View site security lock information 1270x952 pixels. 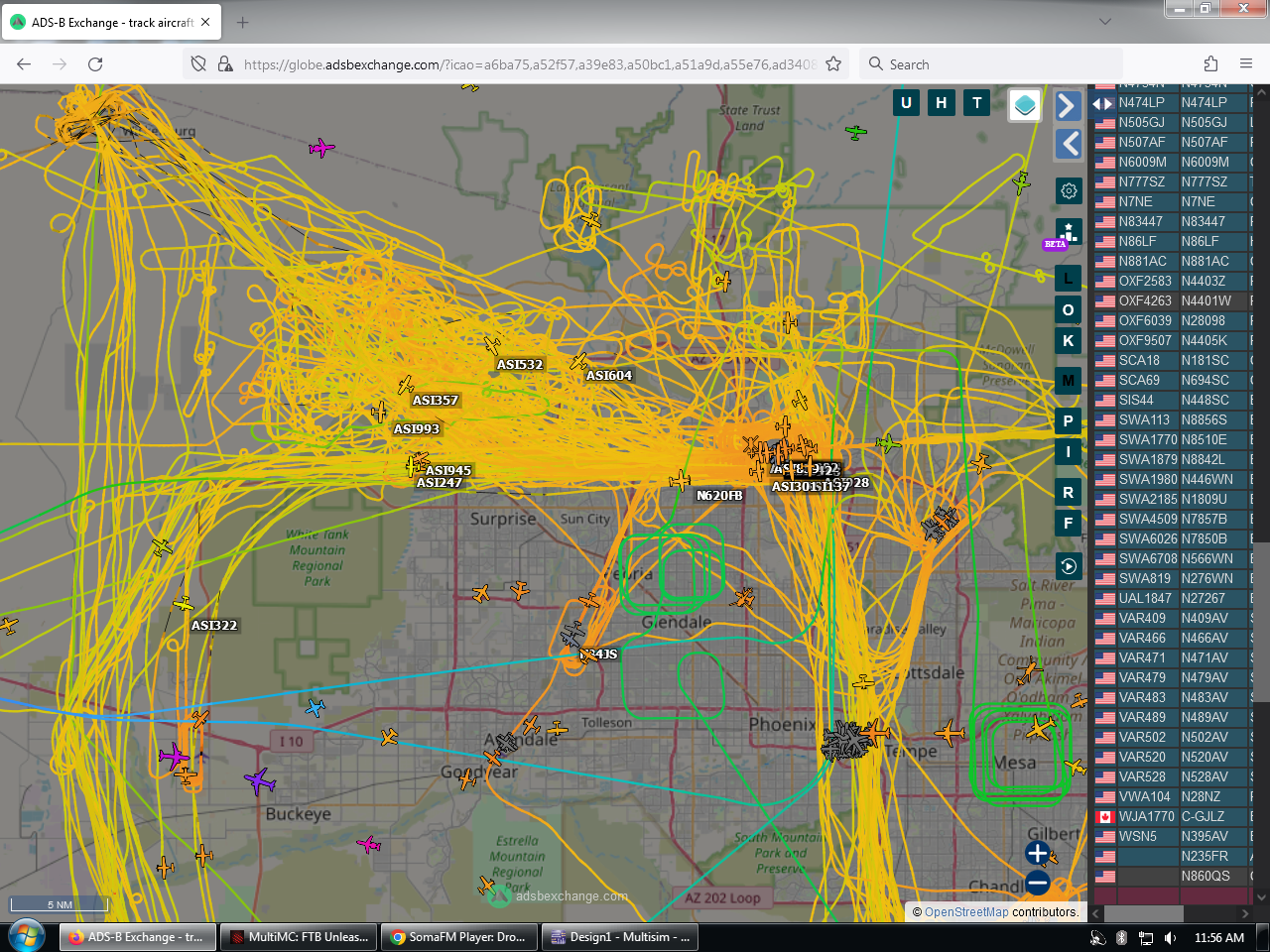225,63
